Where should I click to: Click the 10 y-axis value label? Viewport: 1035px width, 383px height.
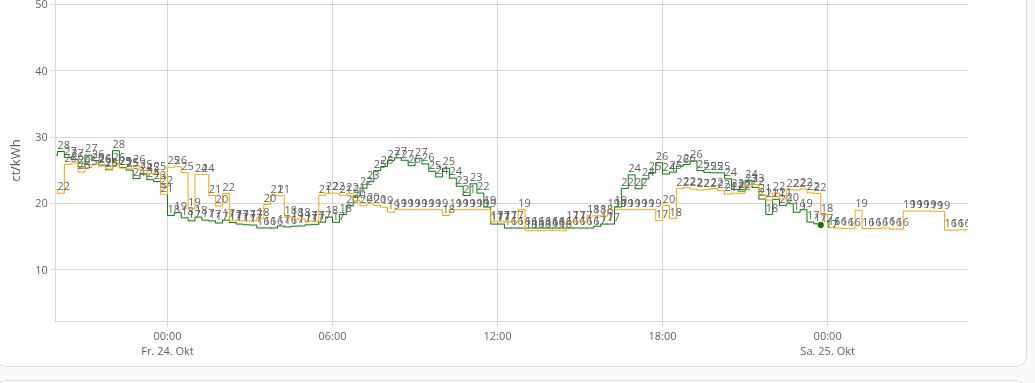[x=41, y=269]
